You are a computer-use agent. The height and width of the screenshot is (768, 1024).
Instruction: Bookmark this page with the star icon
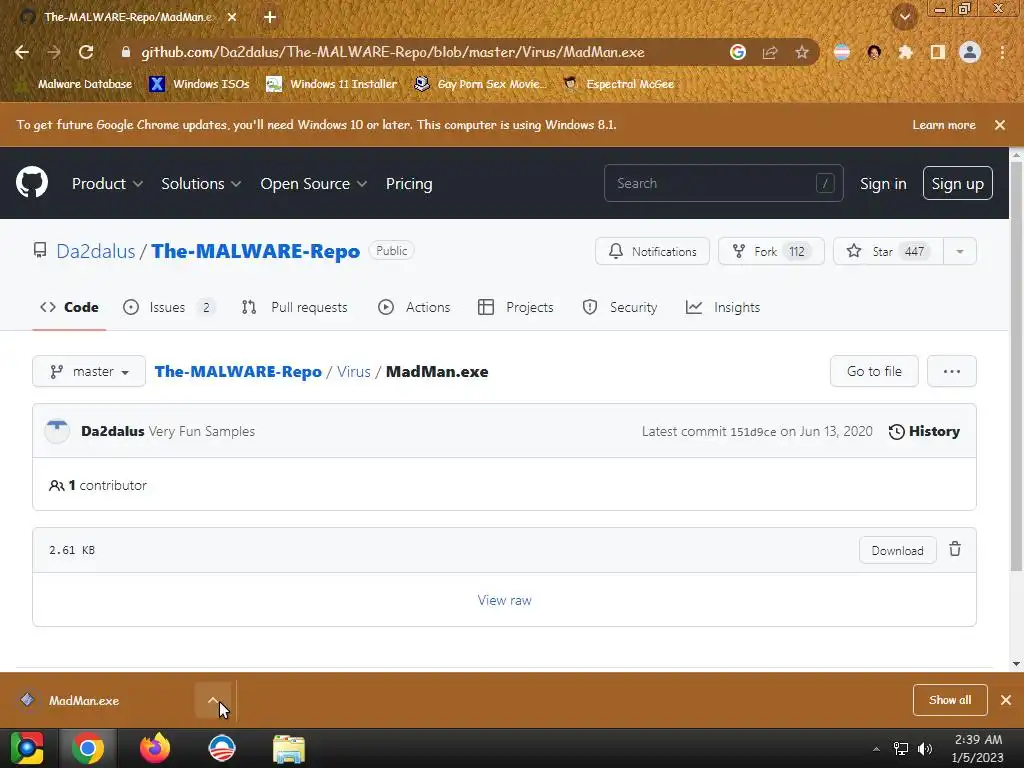[802, 52]
